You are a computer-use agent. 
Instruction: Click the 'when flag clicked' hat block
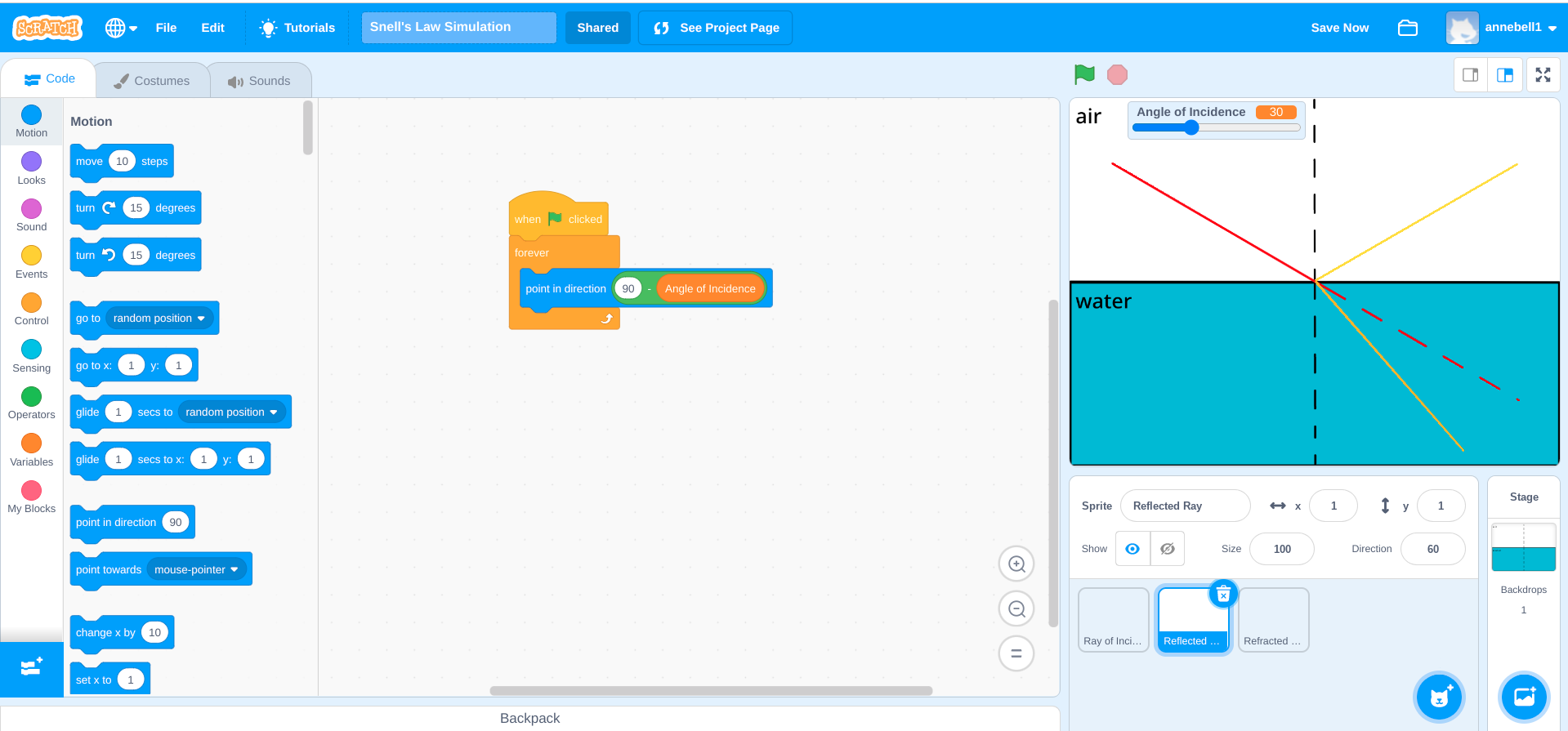pyautogui.click(x=558, y=216)
